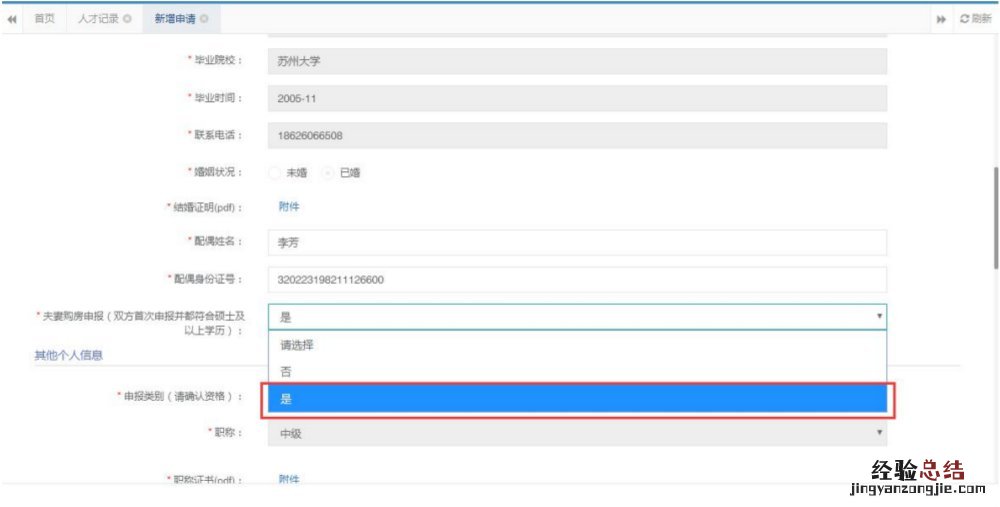Click the 毕业院校 field showing 苏州大学
Image resolution: width=1000 pixels, height=507 pixels.
577,61
